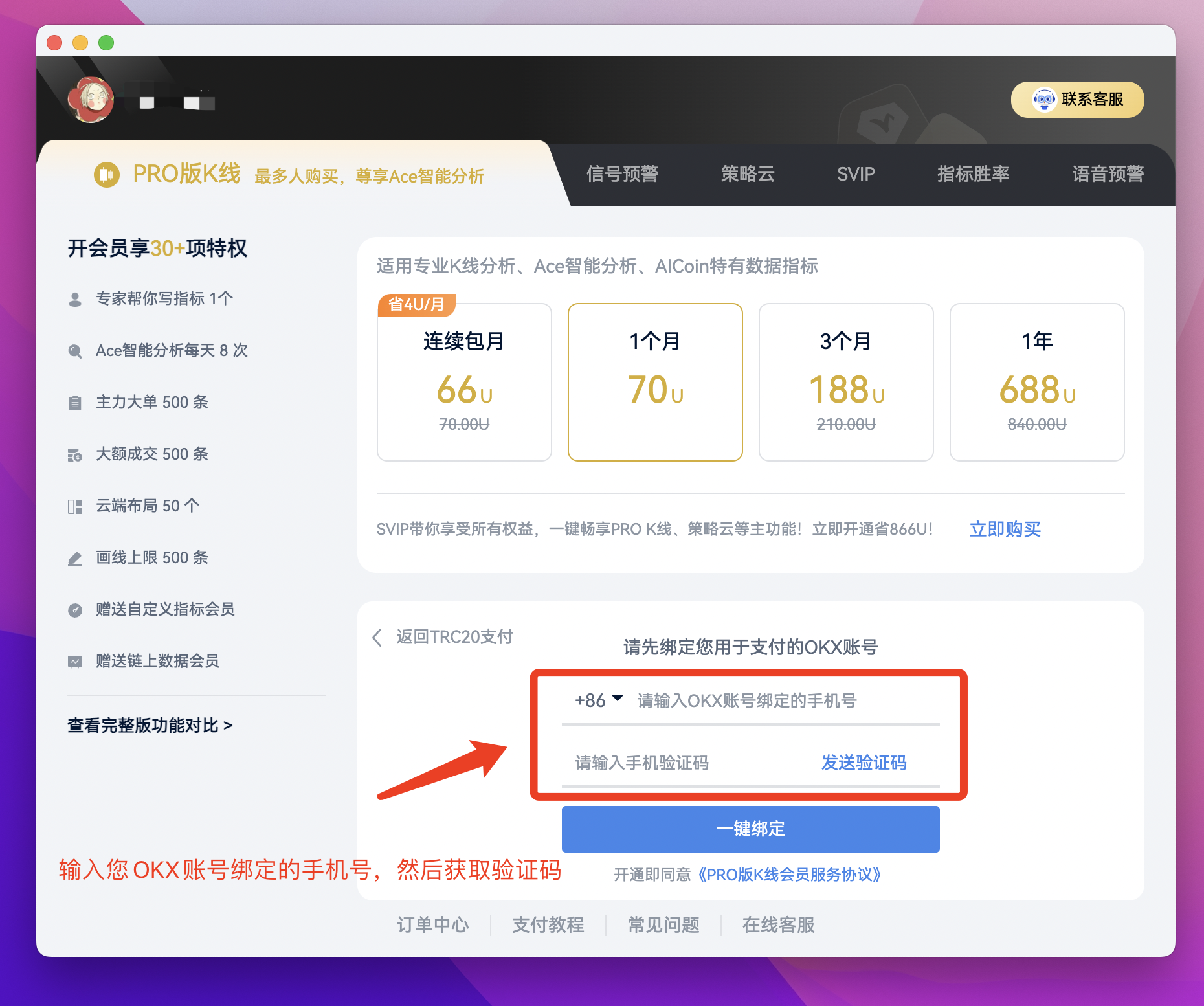1204x1006 pixels.
Task: Click the yellow minimize window button
Action: tap(80, 43)
